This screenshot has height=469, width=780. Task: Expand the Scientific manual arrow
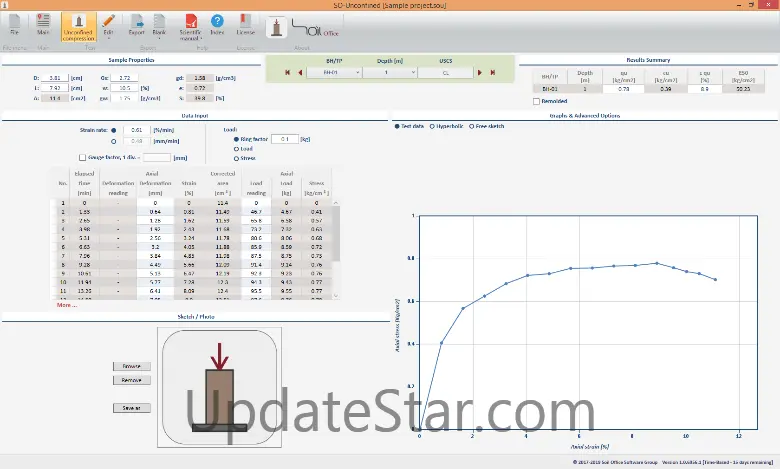pos(201,38)
